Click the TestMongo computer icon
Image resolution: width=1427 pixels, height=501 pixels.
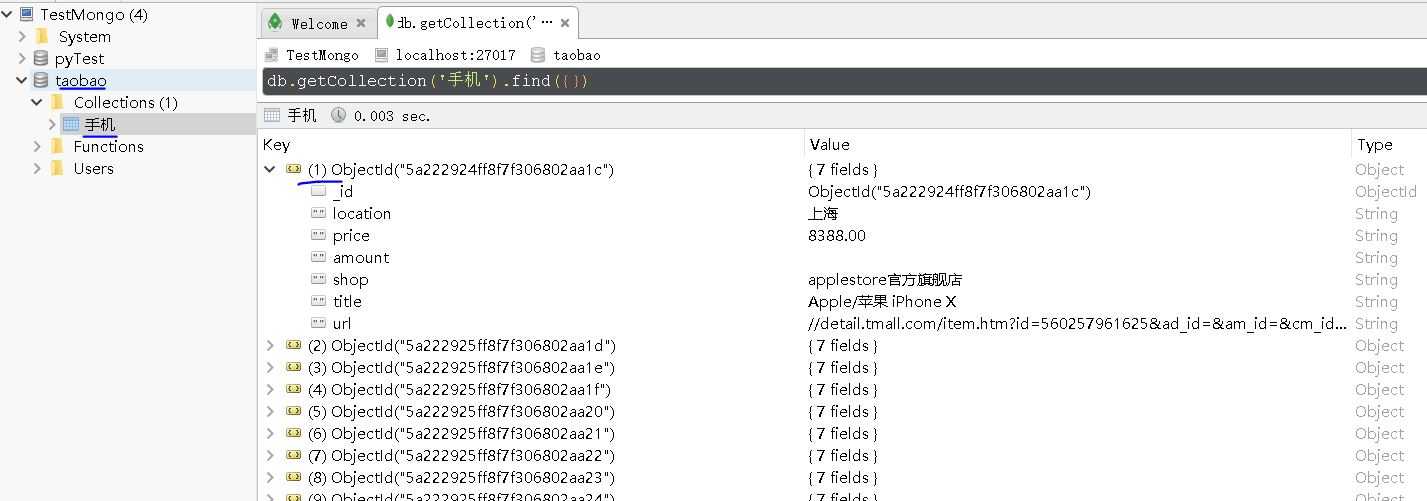26,15
